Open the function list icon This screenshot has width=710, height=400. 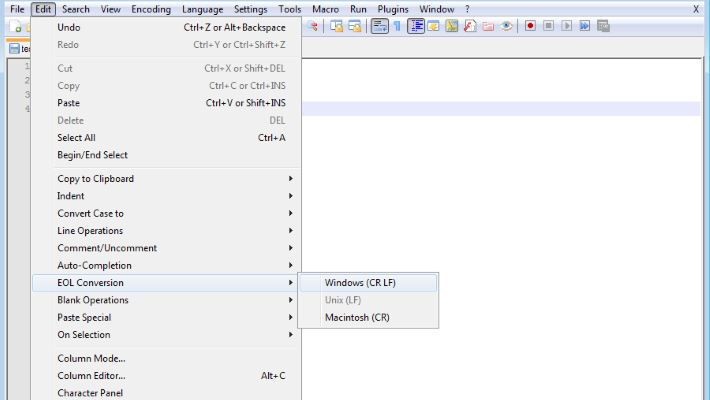pyautogui.click(x=470, y=26)
